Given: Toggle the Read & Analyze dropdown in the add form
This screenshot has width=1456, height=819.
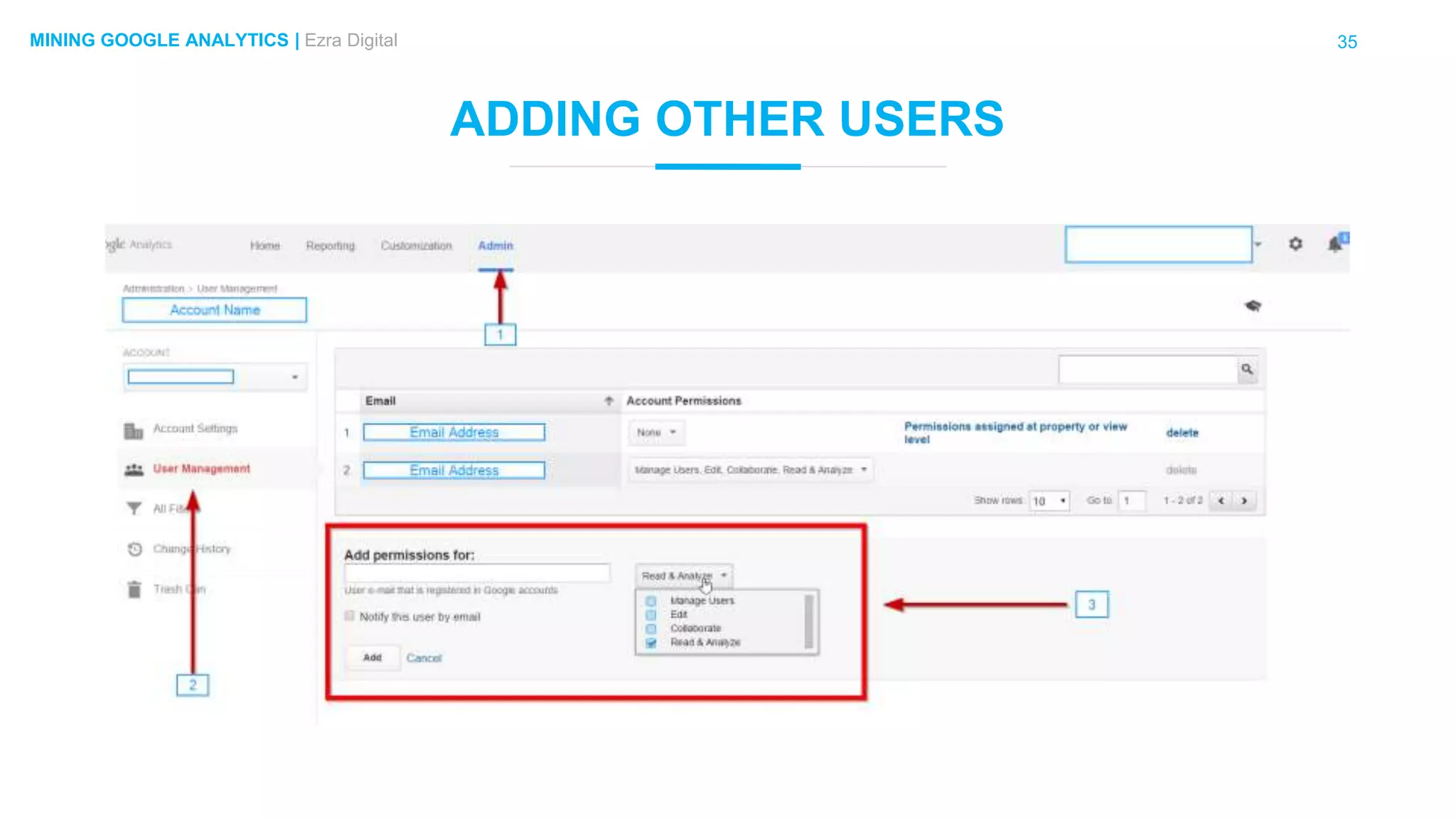Looking at the screenshot, I should pyautogui.click(x=684, y=576).
